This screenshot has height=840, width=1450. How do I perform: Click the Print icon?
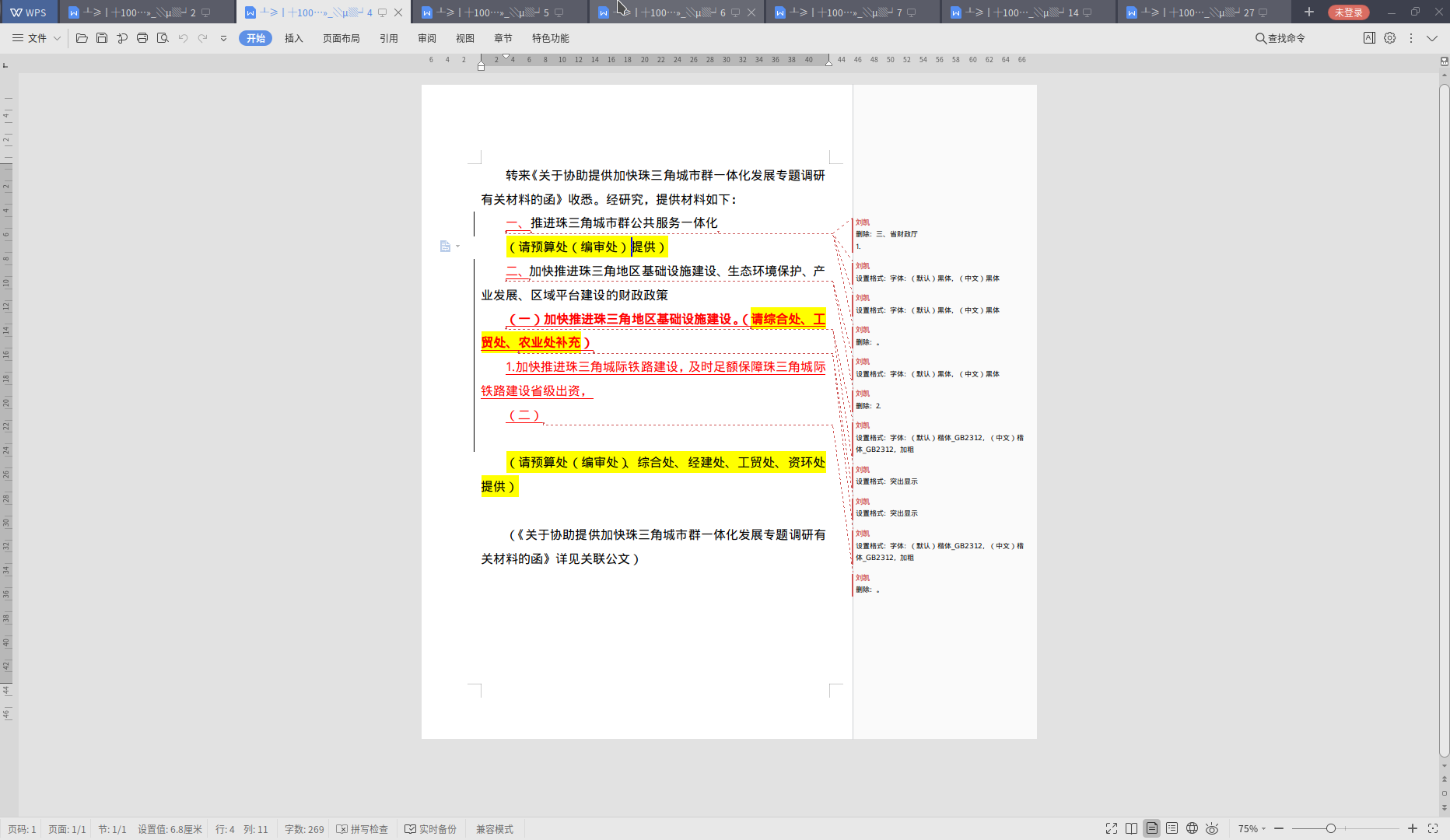coord(142,38)
